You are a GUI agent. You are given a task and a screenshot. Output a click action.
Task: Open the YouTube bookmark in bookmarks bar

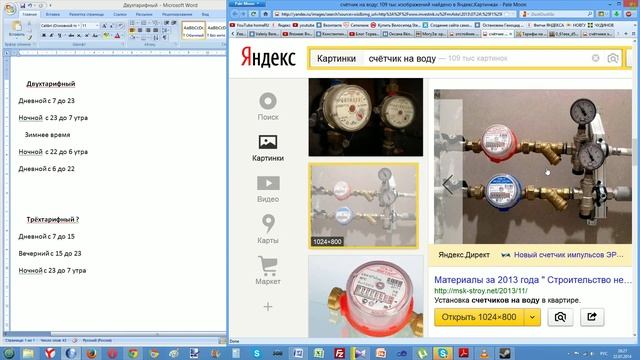tap(250, 25)
